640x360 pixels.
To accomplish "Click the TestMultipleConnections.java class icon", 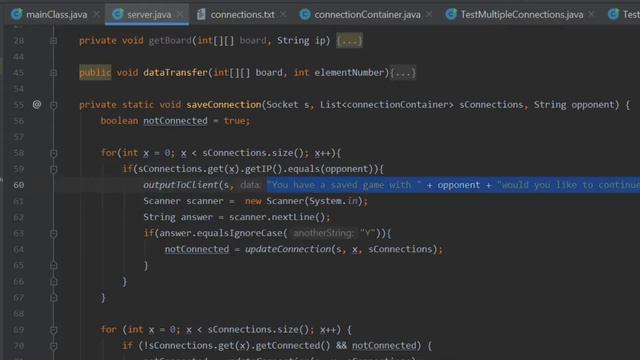I will 451,14.
